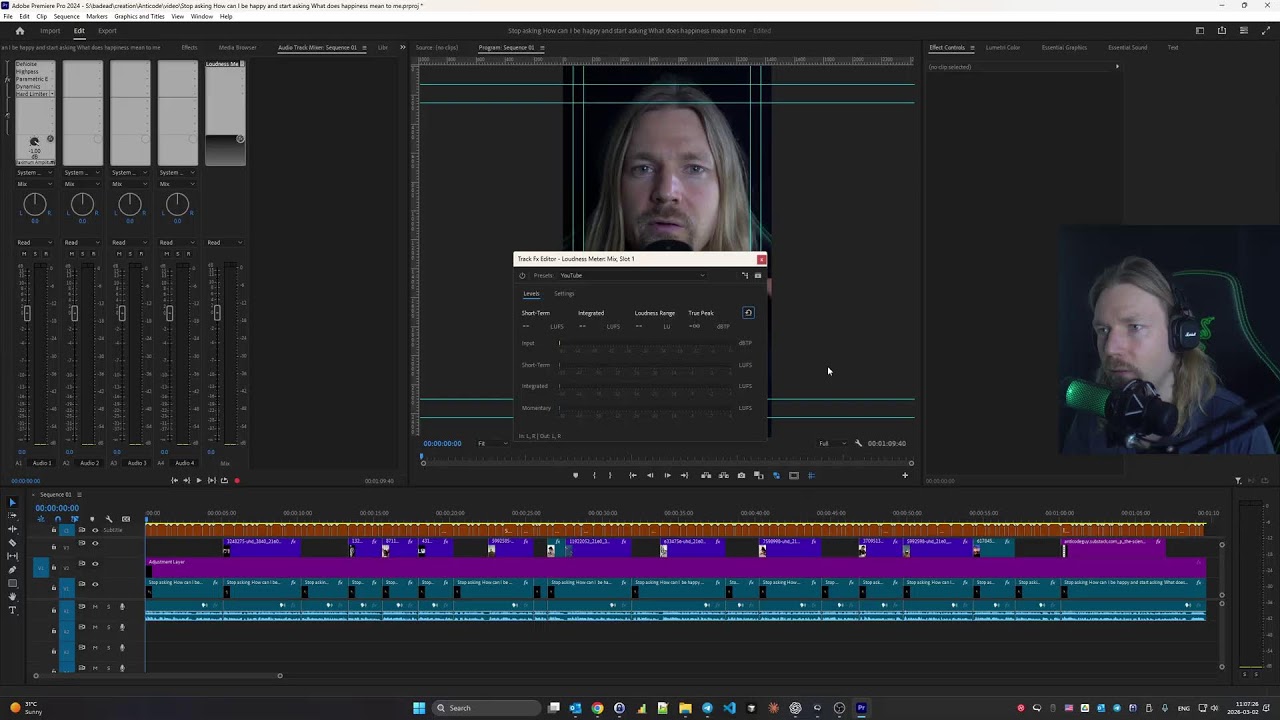This screenshot has height=720, width=1280.
Task: Select the Pen tool in timeline toolbox
Action: [x=13, y=570]
